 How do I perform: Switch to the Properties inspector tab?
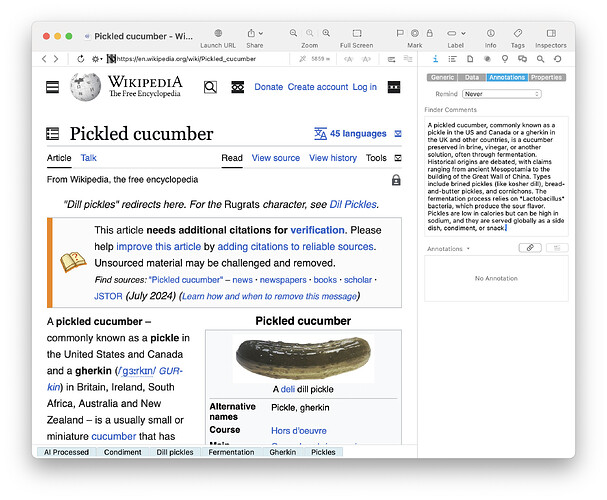[546, 77]
